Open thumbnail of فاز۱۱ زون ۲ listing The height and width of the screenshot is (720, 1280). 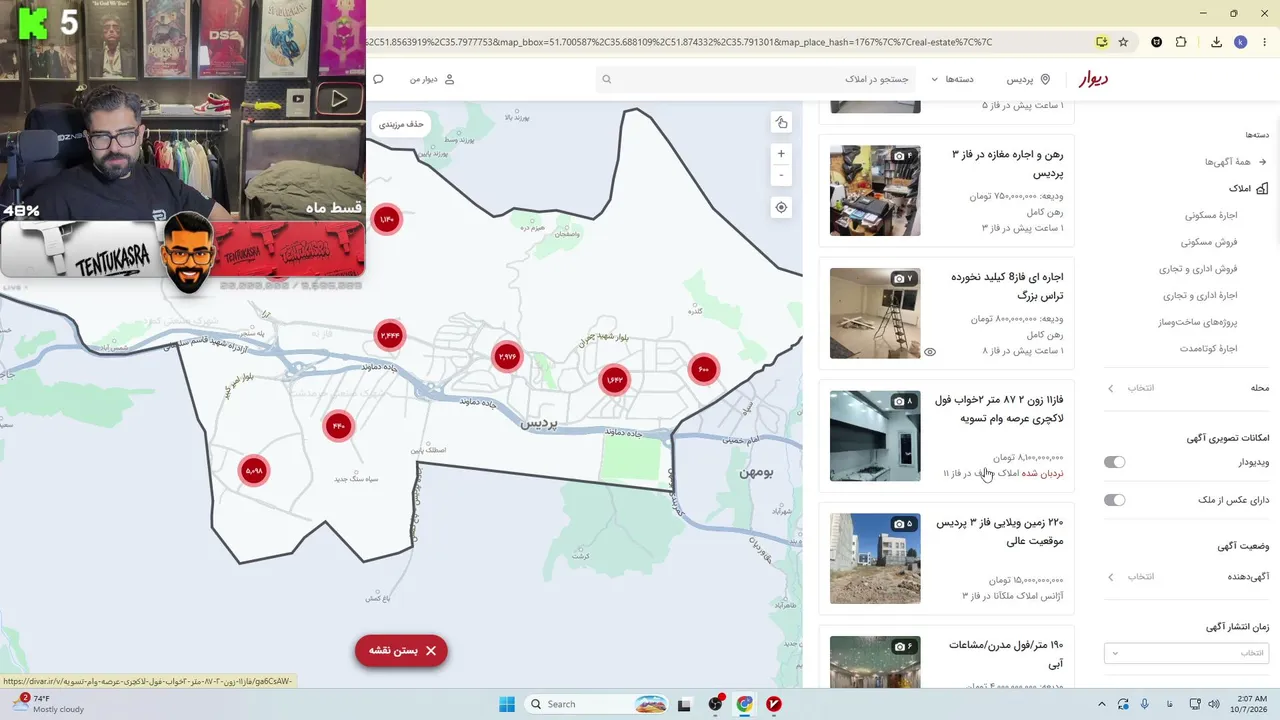[x=875, y=436]
